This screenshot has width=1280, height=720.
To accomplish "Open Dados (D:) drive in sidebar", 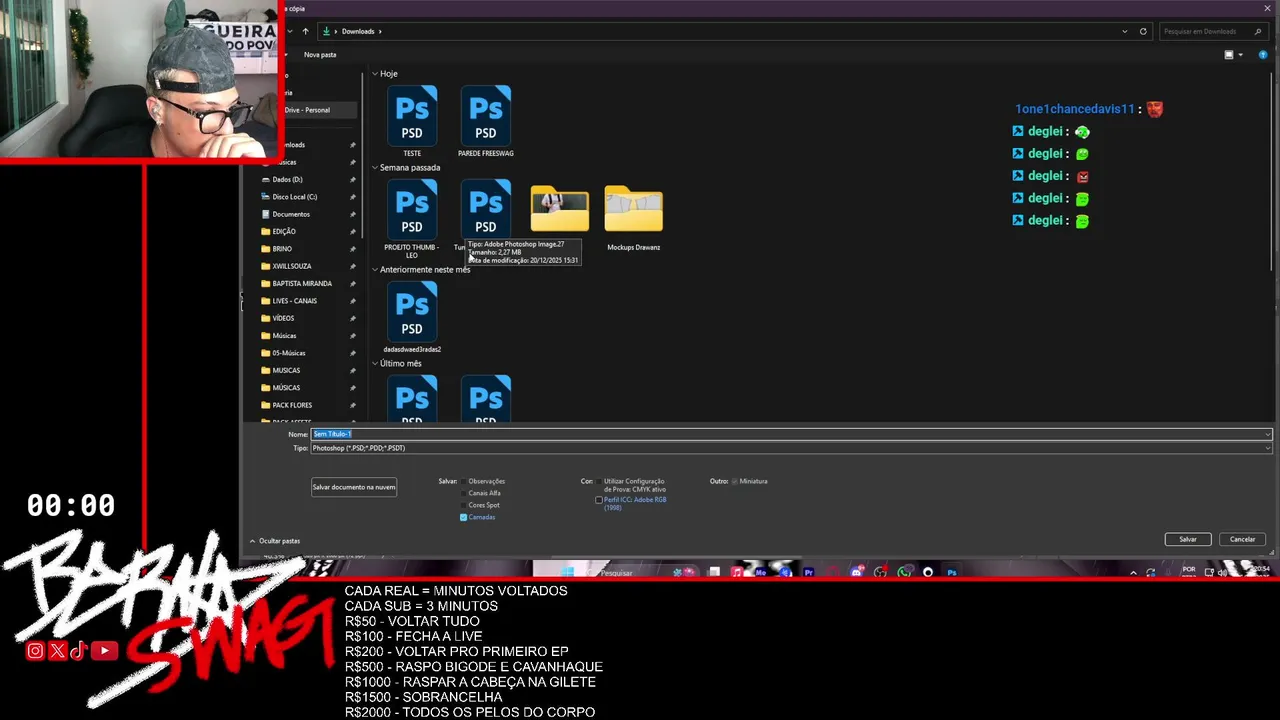I will pyautogui.click(x=288, y=180).
